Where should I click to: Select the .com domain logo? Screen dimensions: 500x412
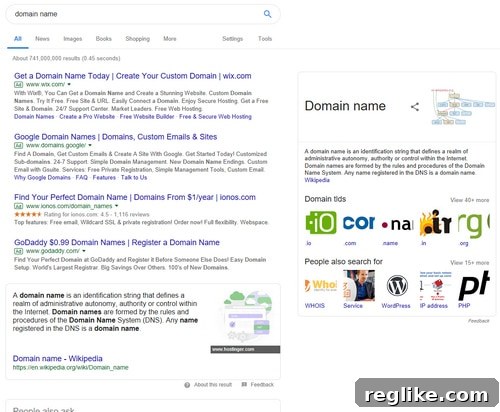pyautogui.click(x=359, y=223)
